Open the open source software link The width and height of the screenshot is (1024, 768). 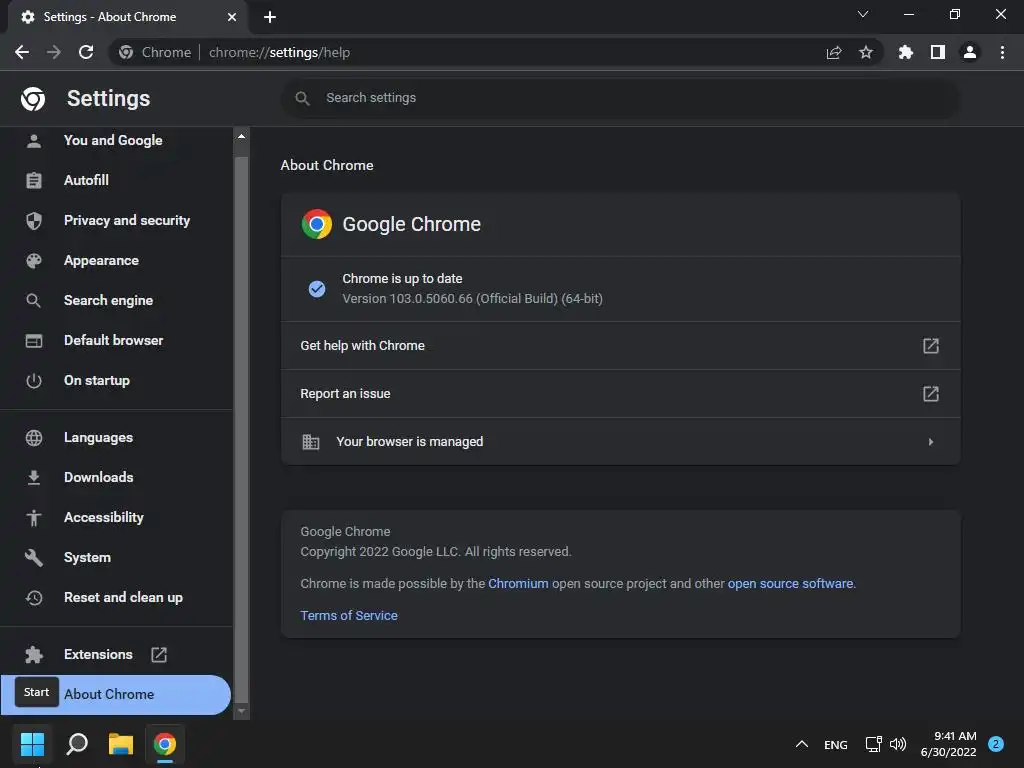pos(790,584)
